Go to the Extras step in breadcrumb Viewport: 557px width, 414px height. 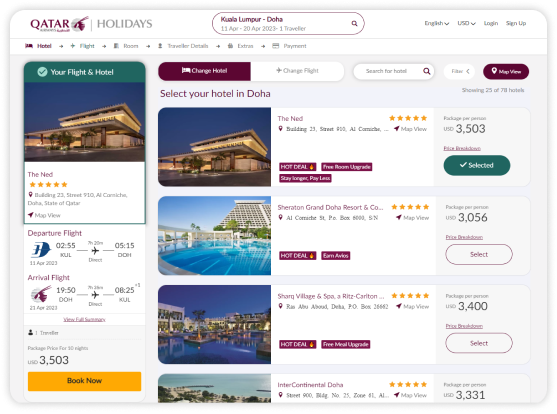coord(240,46)
